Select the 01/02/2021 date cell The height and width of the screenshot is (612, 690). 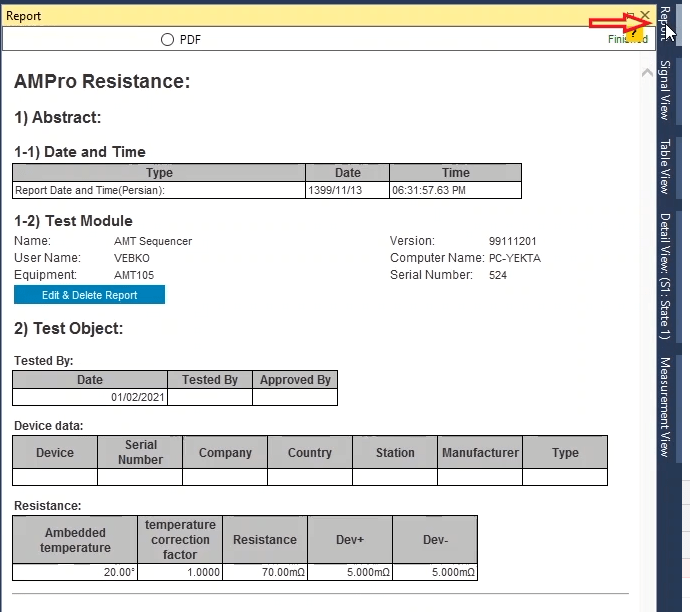[90, 397]
